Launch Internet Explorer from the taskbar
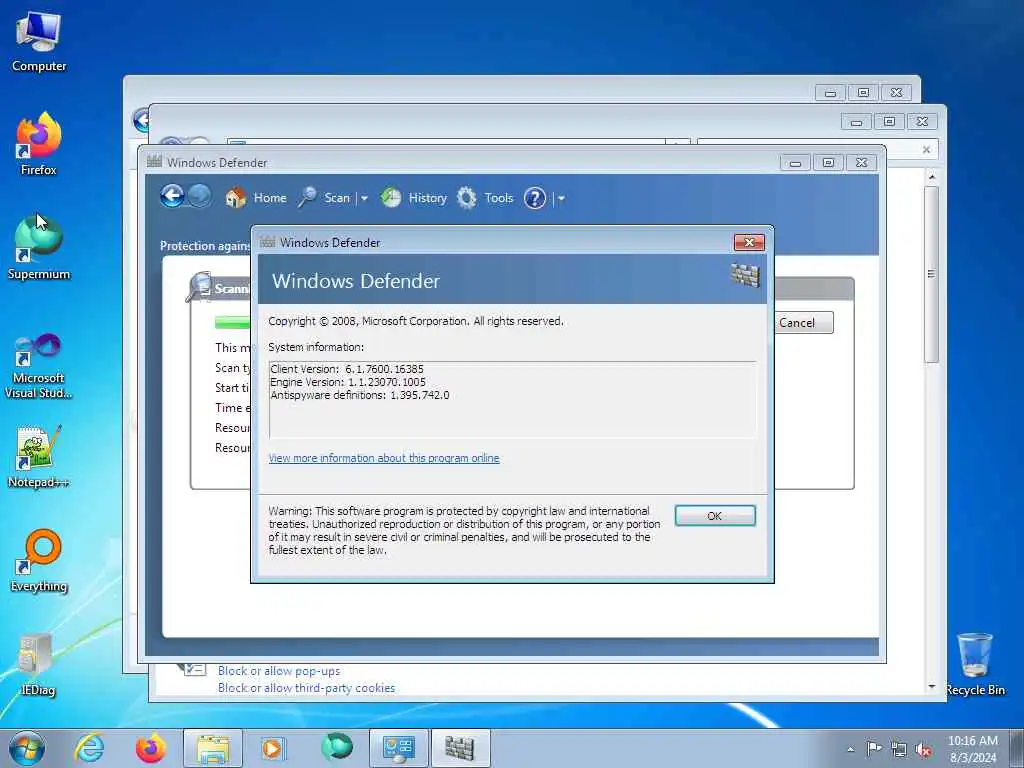The height and width of the screenshot is (768, 1024). point(89,748)
